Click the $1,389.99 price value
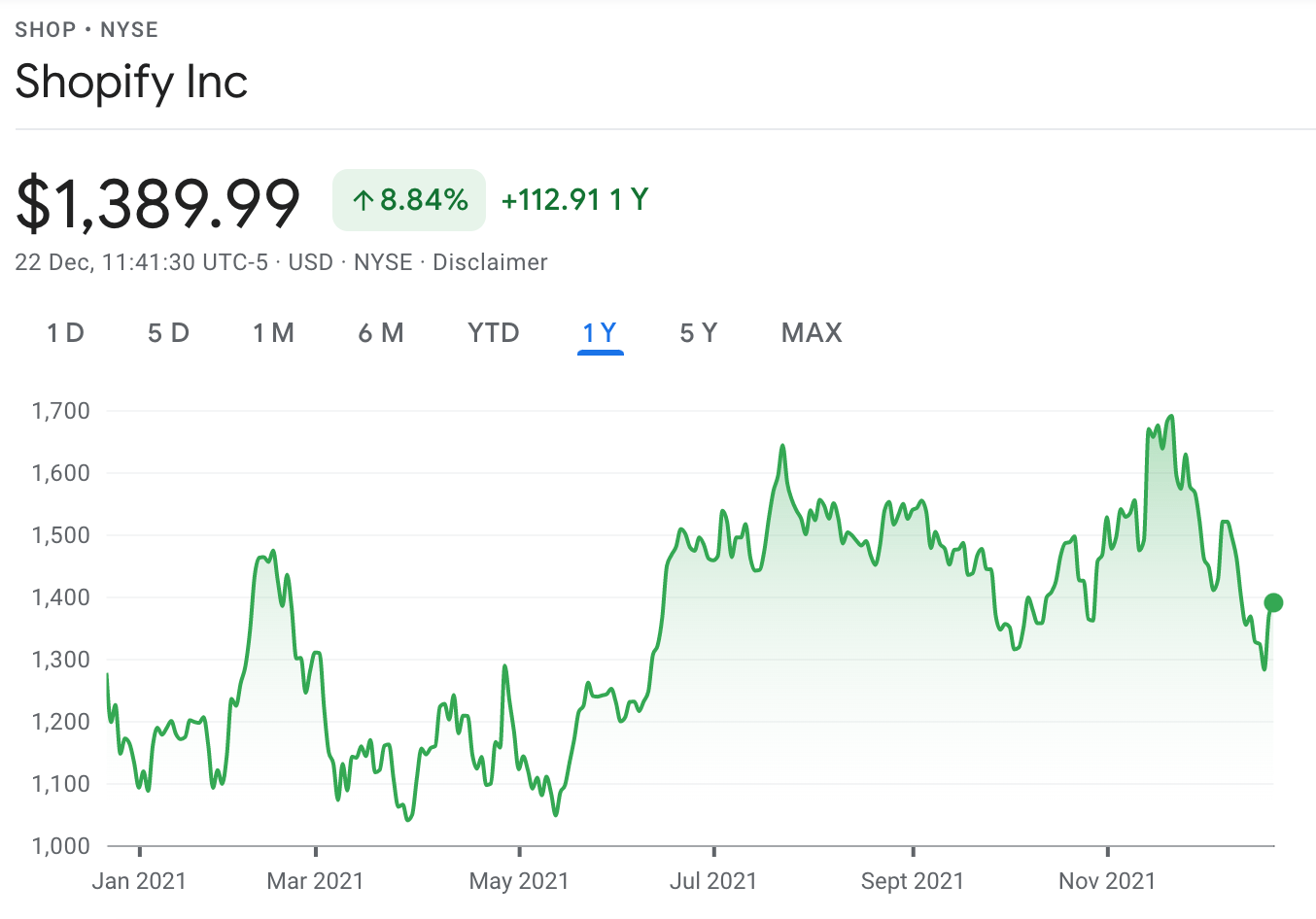 pyautogui.click(x=157, y=203)
